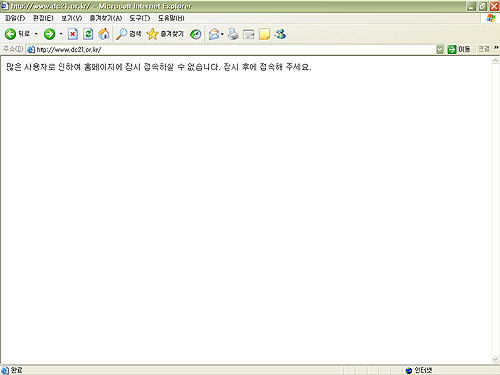Click the 연결 Links toolbar label
Viewport: 500px width, 375px height.
(x=484, y=49)
